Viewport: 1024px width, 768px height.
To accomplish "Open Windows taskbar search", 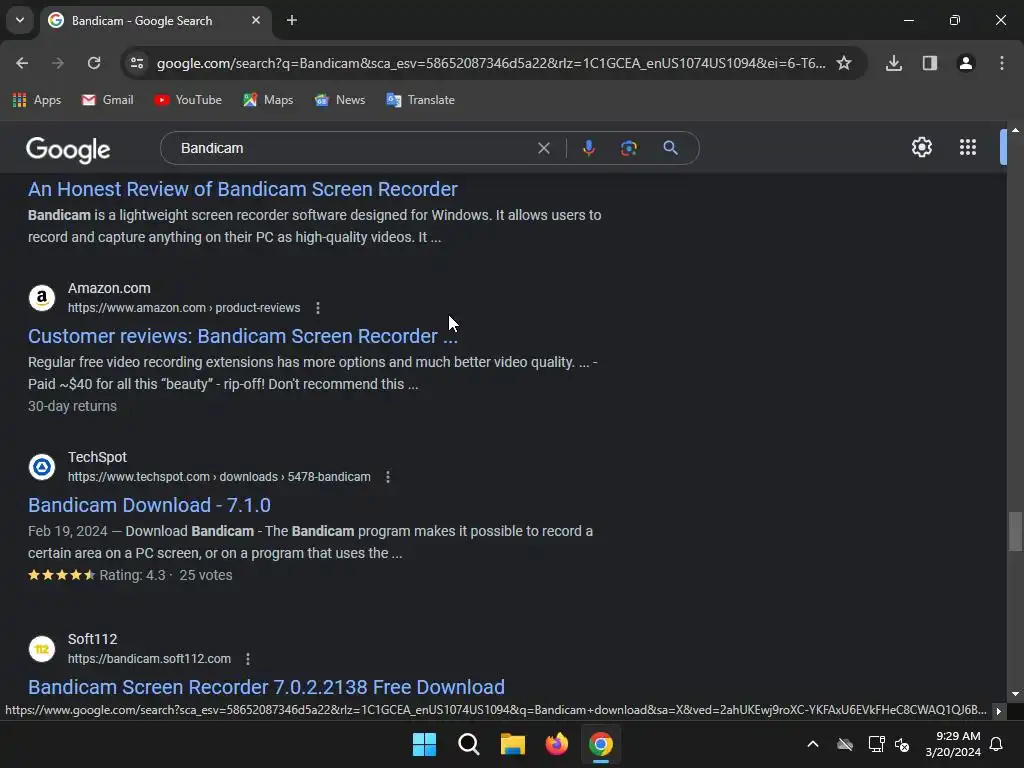I will (x=469, y=744).
